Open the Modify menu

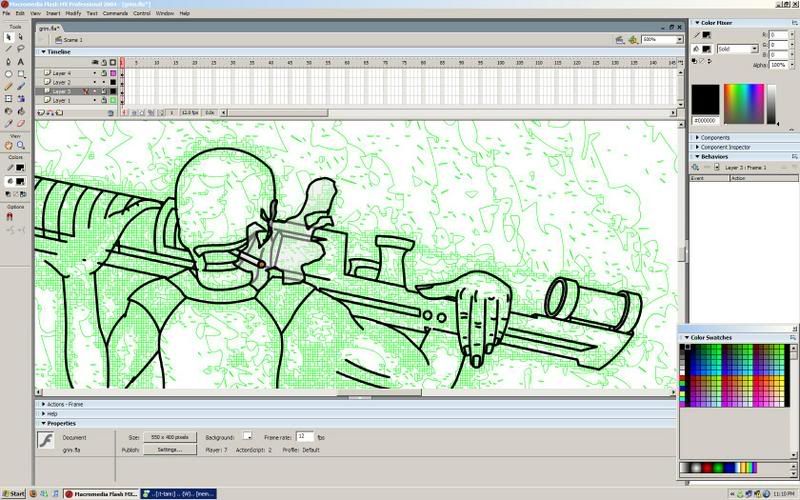click(x=73, y=13)
